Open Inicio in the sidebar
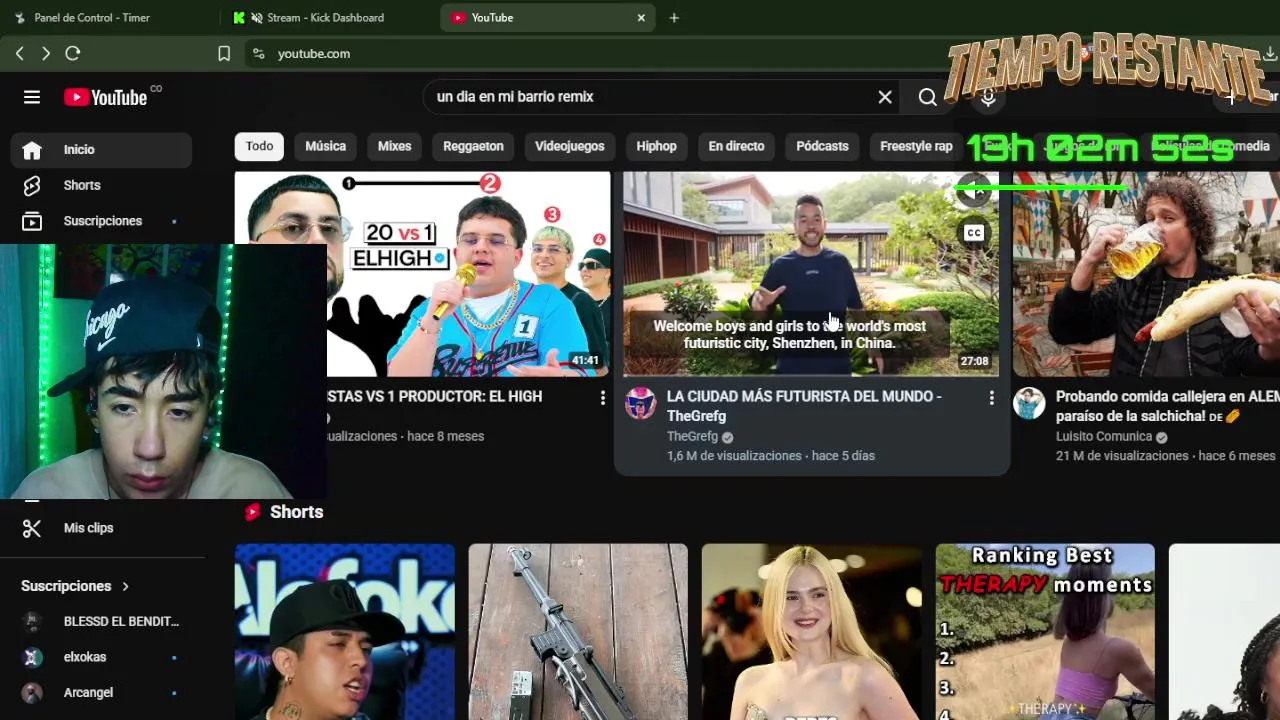This screenshot has height=720, width=1280. click(101, 150)
